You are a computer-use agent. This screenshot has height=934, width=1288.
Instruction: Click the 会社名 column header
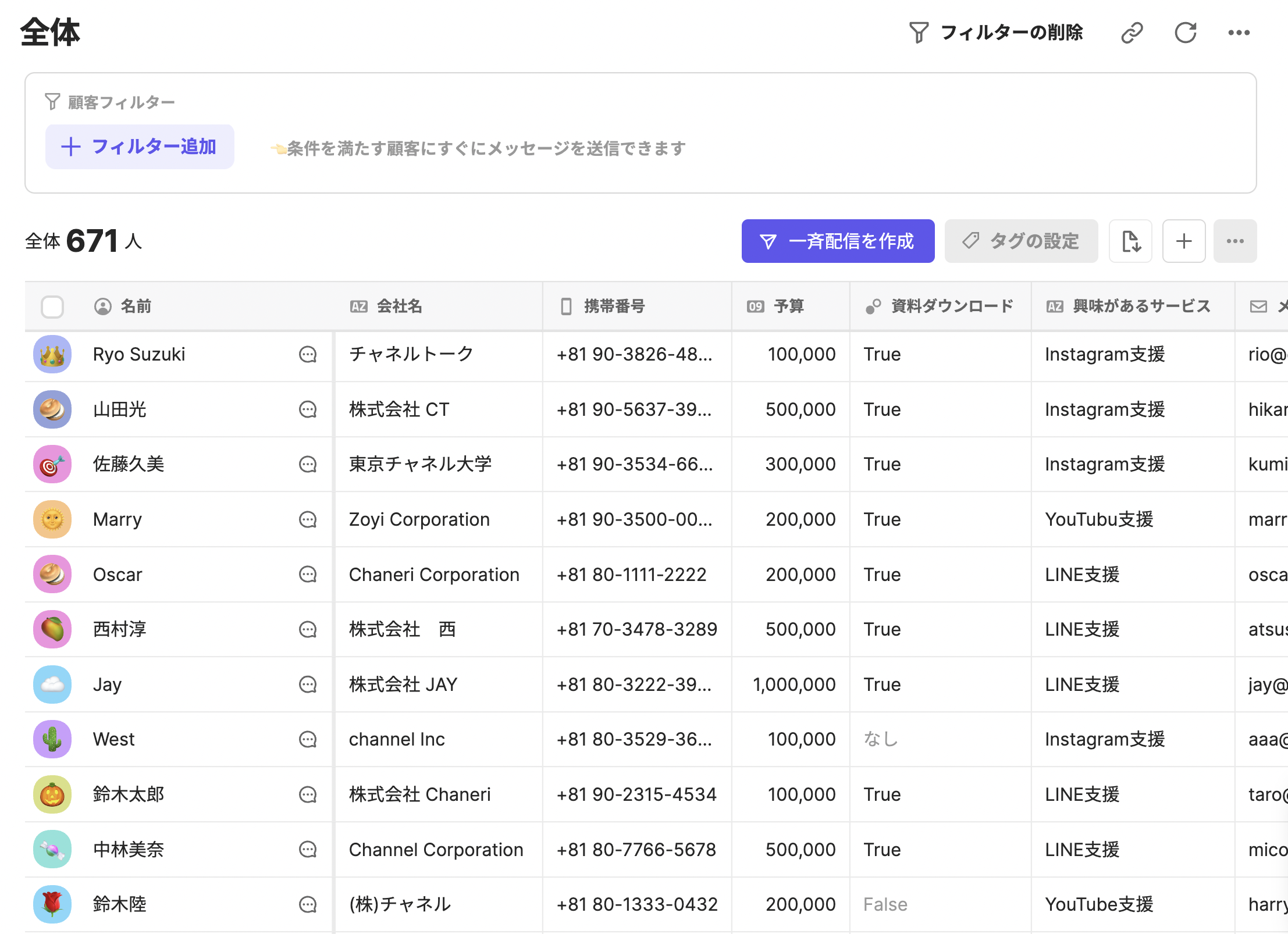pos(399,306)
